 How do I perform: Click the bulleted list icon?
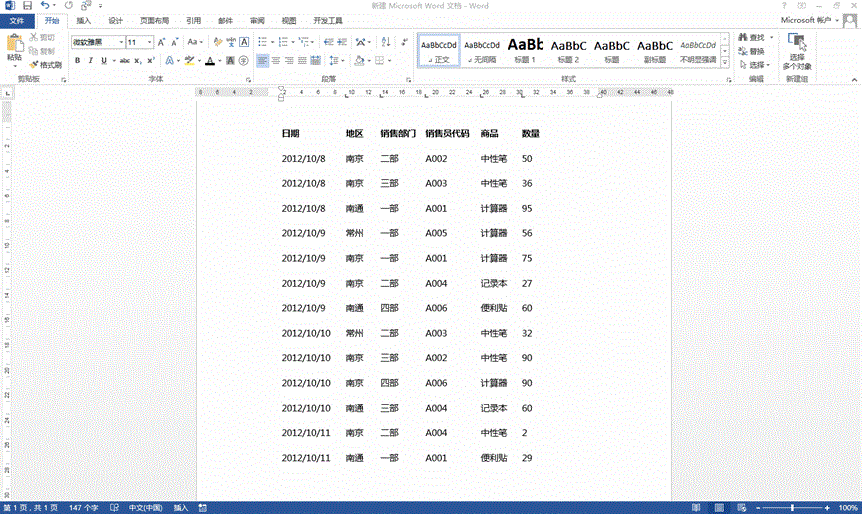pos(263,42)
